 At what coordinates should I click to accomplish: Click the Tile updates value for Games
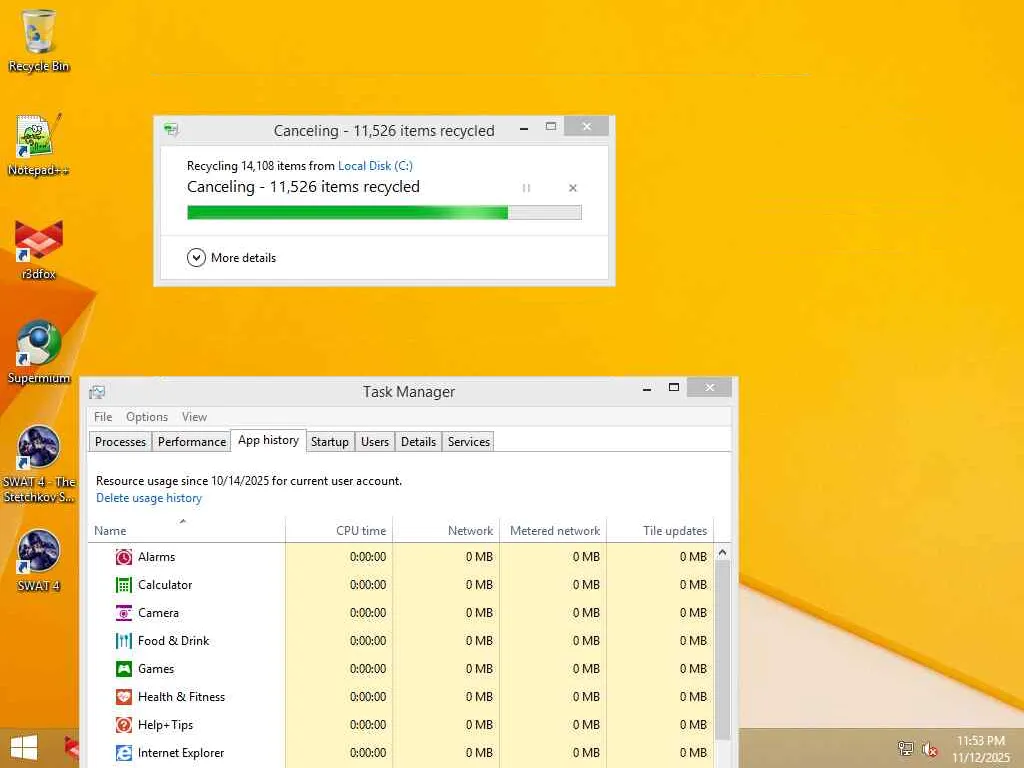[x=694, y=669]
